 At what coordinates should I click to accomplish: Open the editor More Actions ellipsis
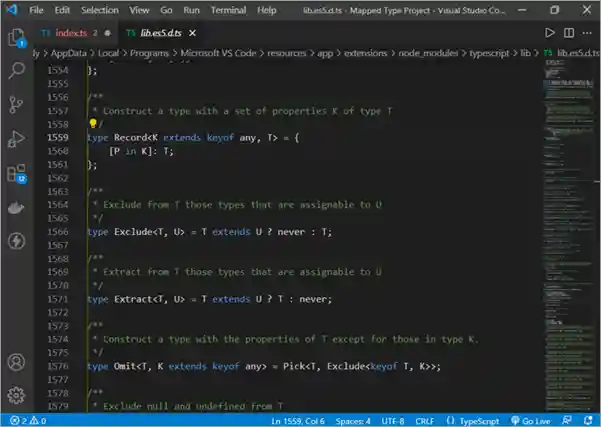pyautogui.click(x=587, y=33)
